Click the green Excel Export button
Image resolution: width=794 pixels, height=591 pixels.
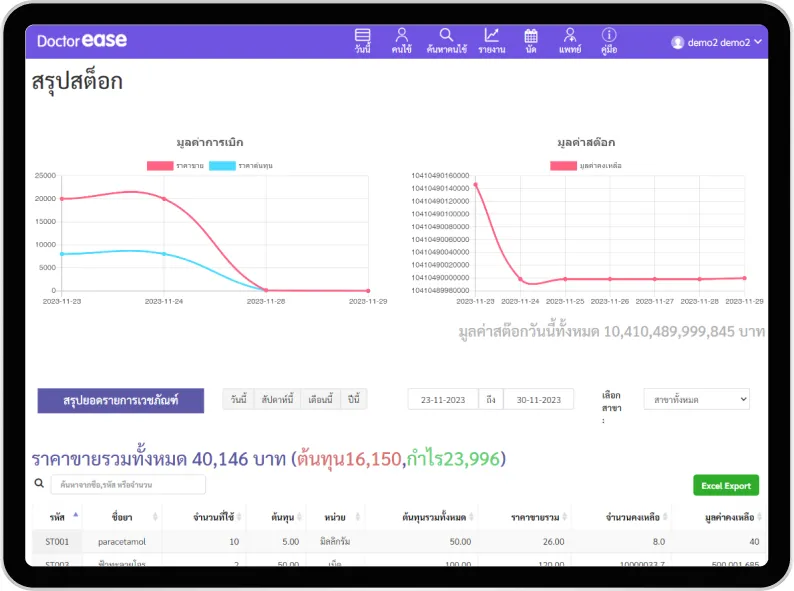pyautogui.click(x=725, y=485)
